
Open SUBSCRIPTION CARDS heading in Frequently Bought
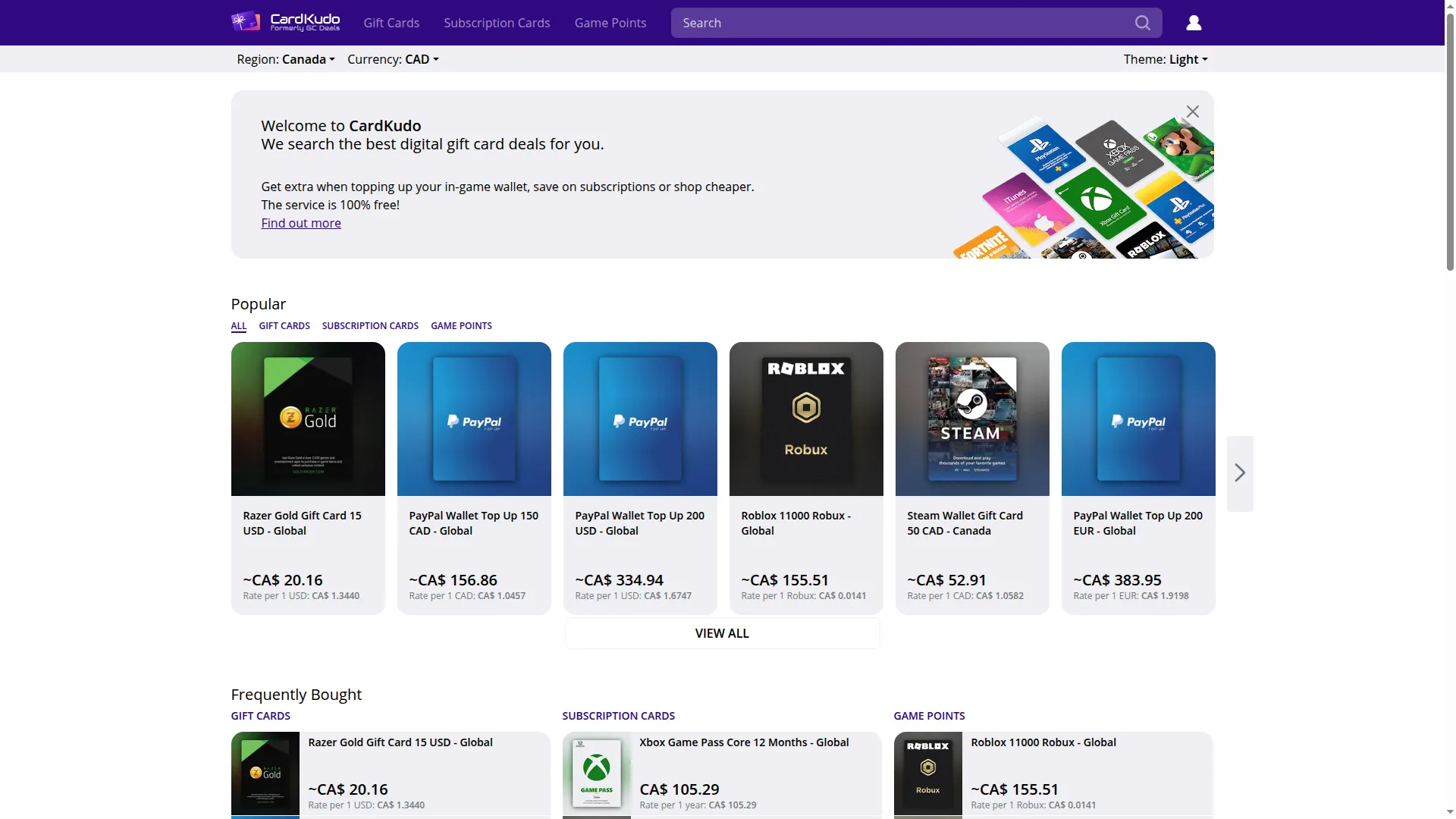coord(619,716)
